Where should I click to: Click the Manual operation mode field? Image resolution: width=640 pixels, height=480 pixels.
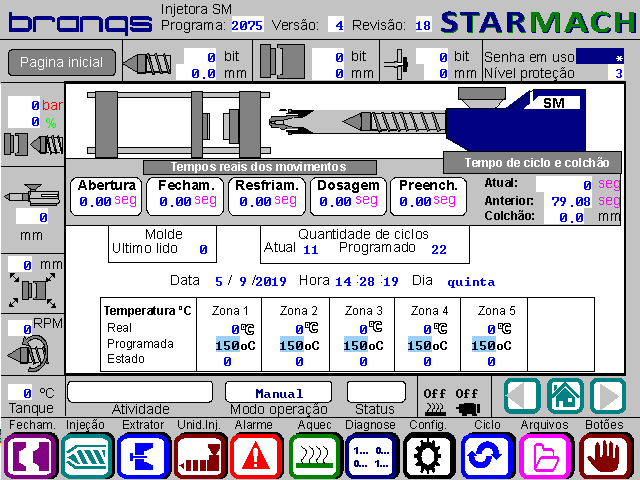coord(278,393)
